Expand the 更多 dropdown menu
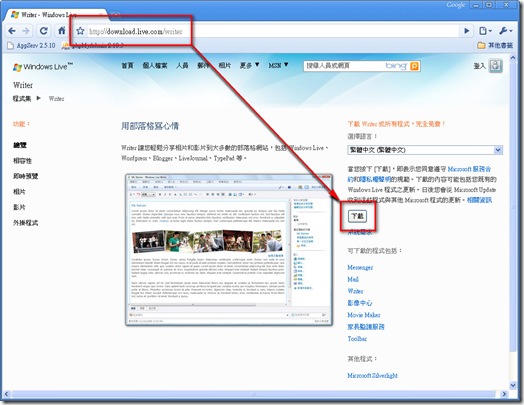This screenshot has height=405, width=524. 249,65
